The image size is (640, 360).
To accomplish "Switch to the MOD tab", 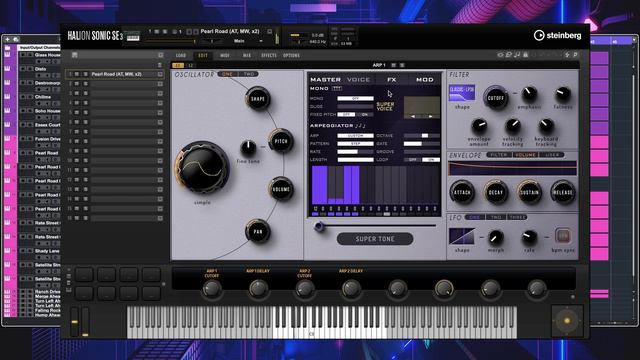I will tap(424, 80).
